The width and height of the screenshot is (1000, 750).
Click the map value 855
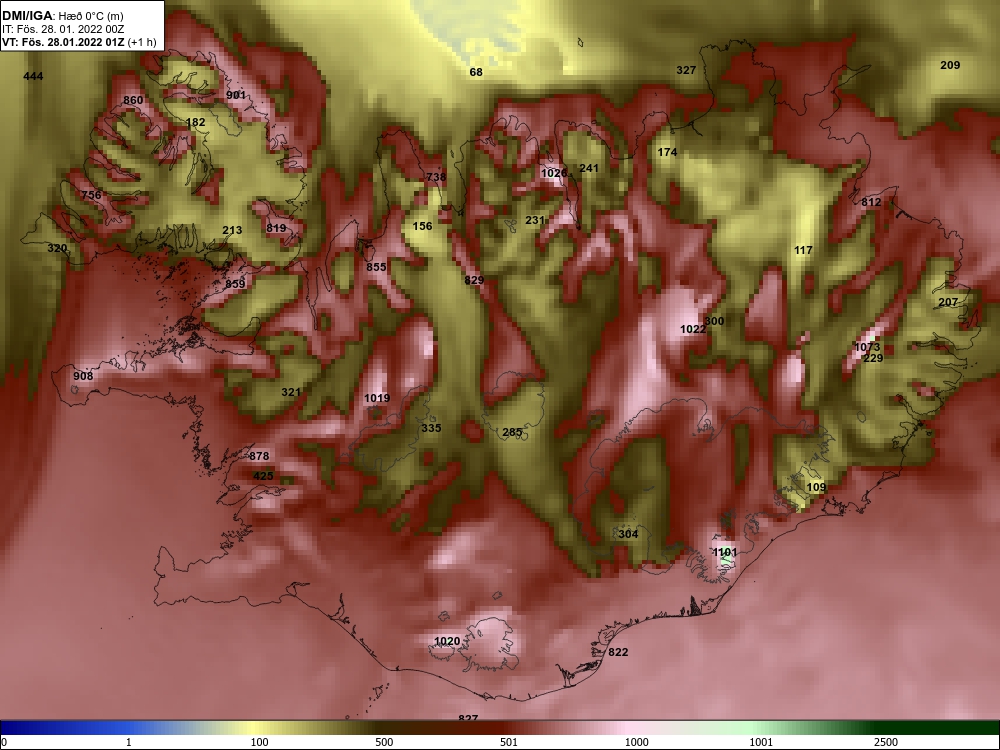[376, 267]
